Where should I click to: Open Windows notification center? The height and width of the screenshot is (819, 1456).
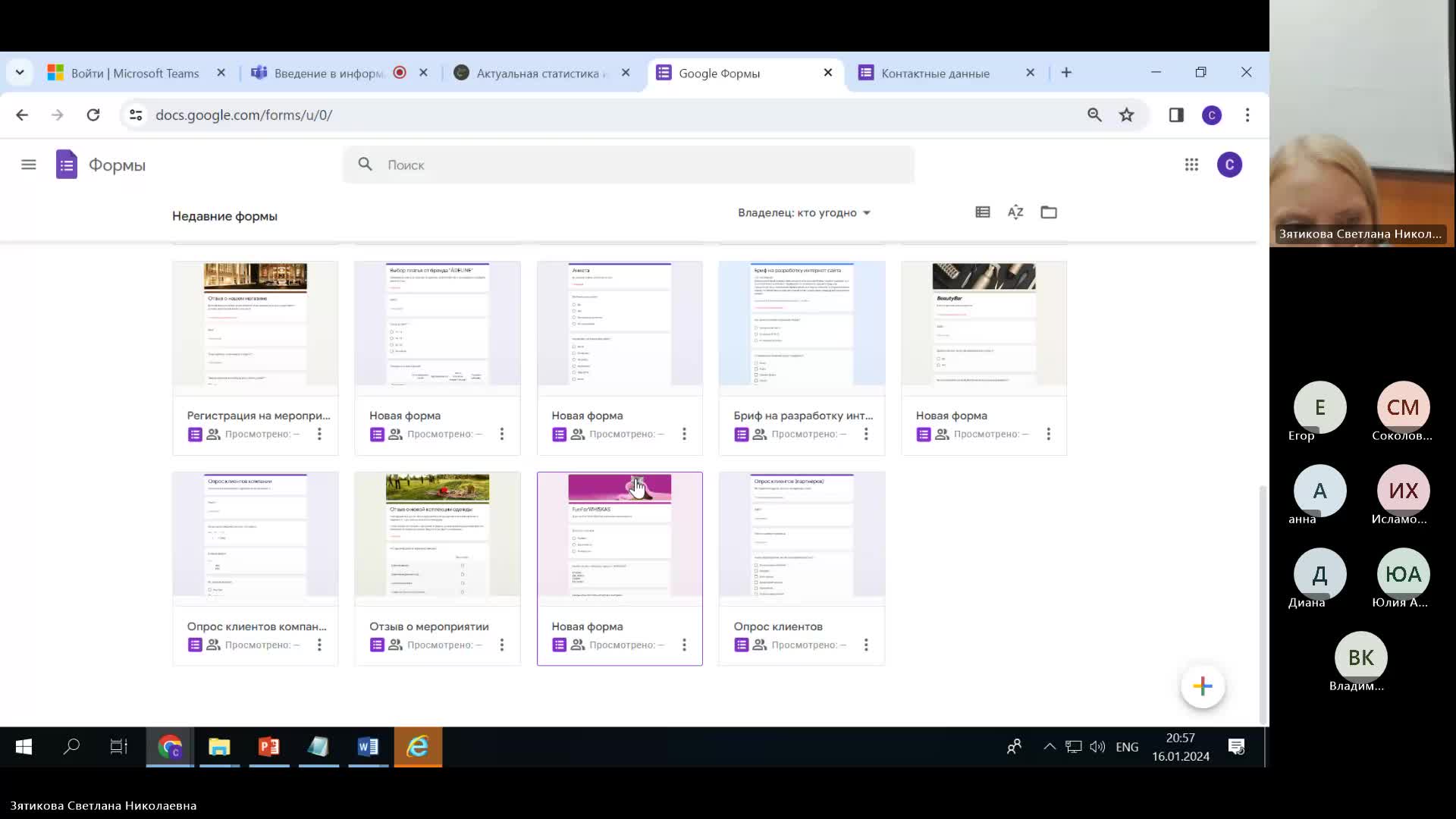click(x=1237, y=747)
